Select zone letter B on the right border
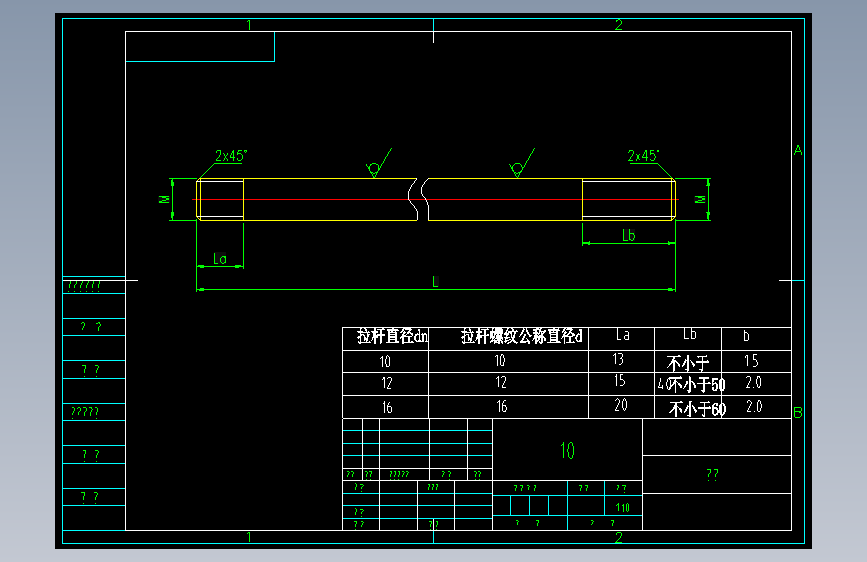The width and height of the screenshot is (867, 562). point(798,413)
